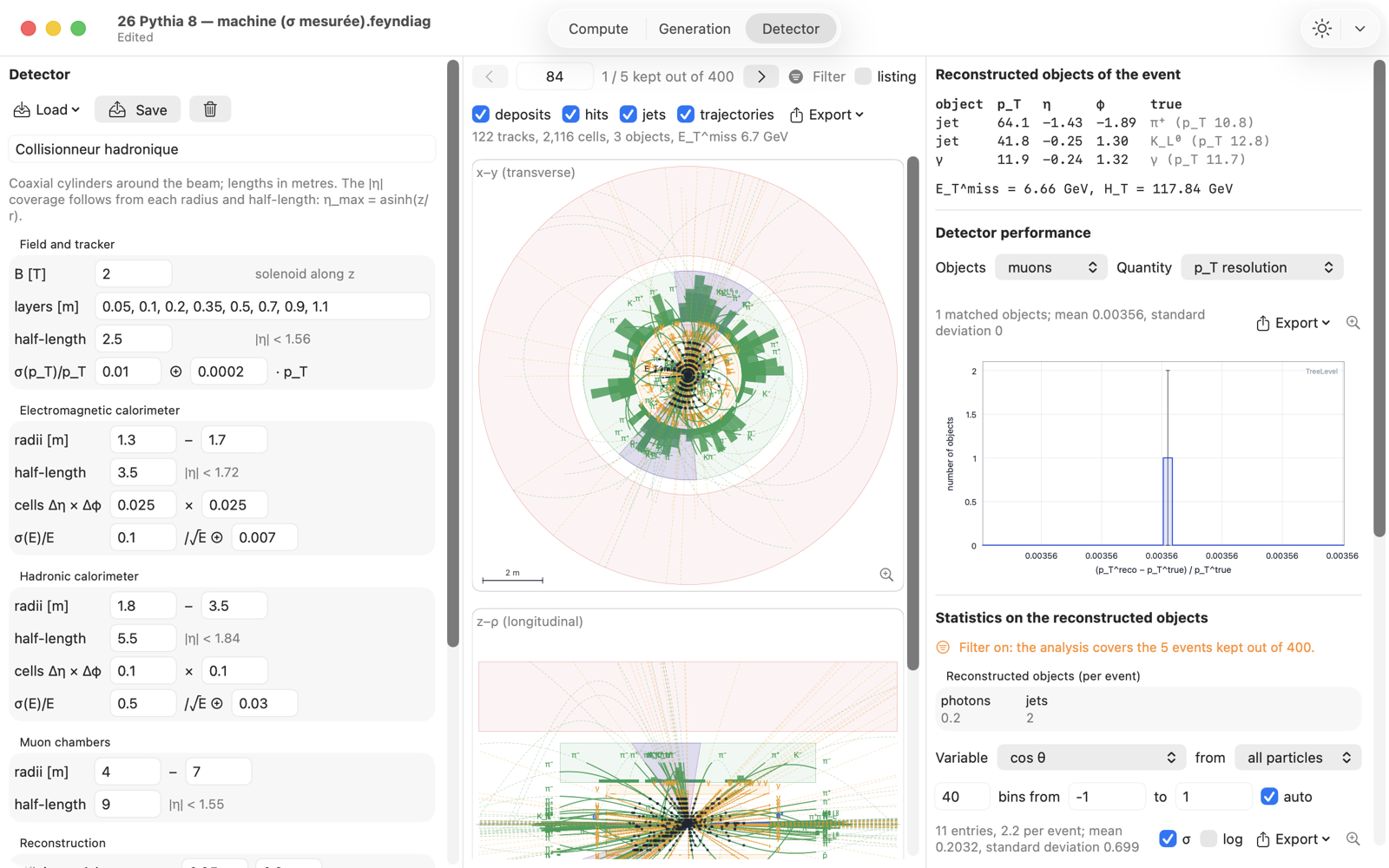Click the event display scrollbar

[x=912, y=413]
